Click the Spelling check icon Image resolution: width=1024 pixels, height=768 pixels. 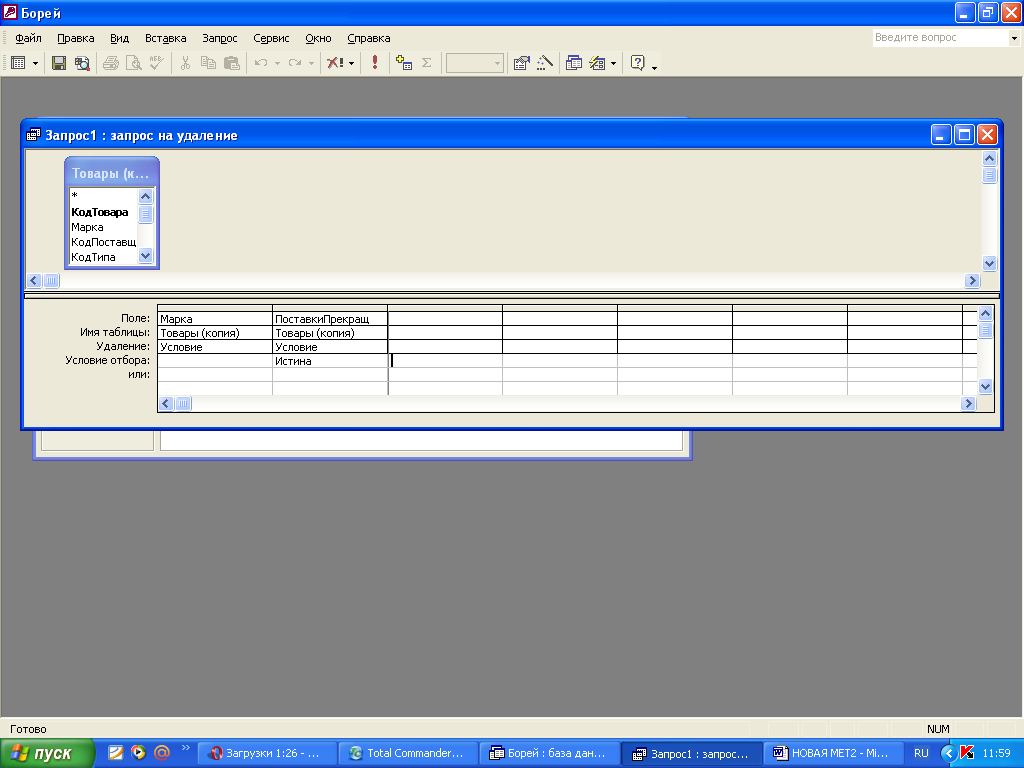coord(156,63)
